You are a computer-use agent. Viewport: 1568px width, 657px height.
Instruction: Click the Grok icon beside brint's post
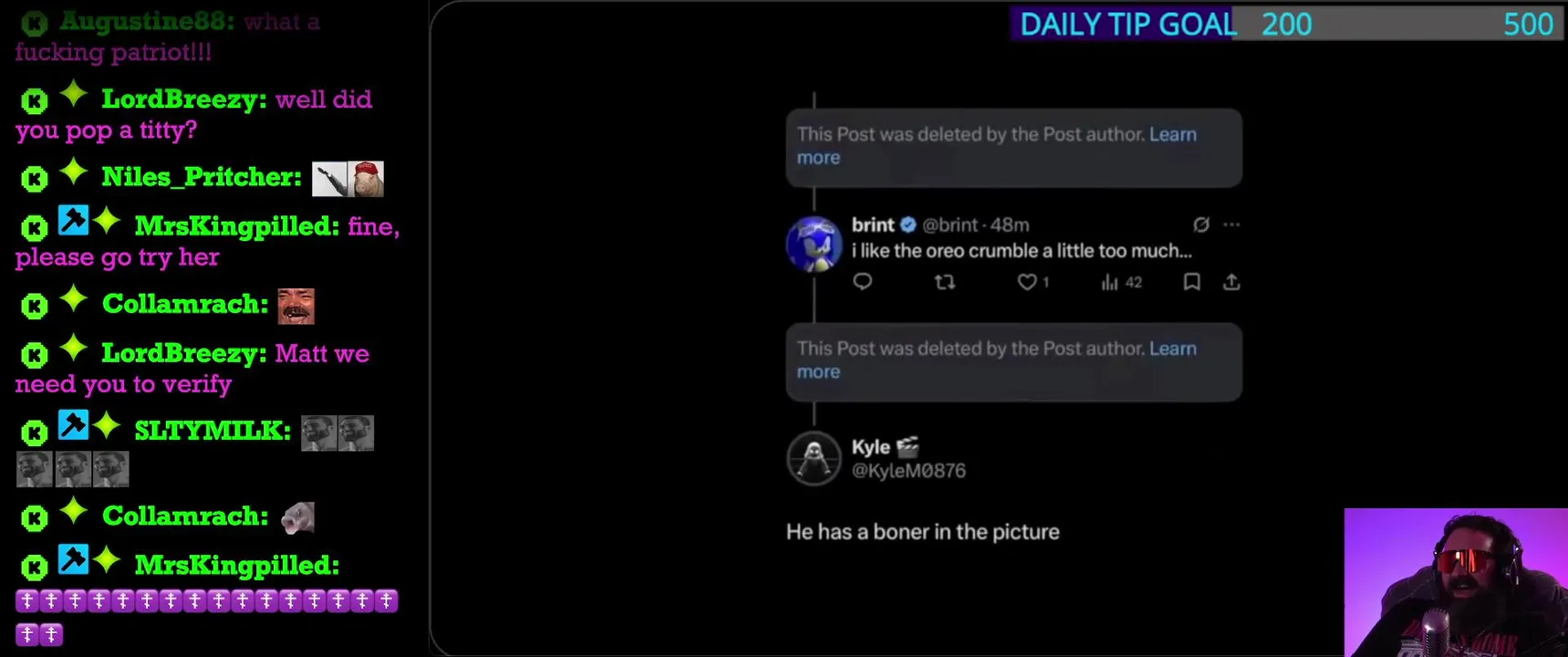1201,224
